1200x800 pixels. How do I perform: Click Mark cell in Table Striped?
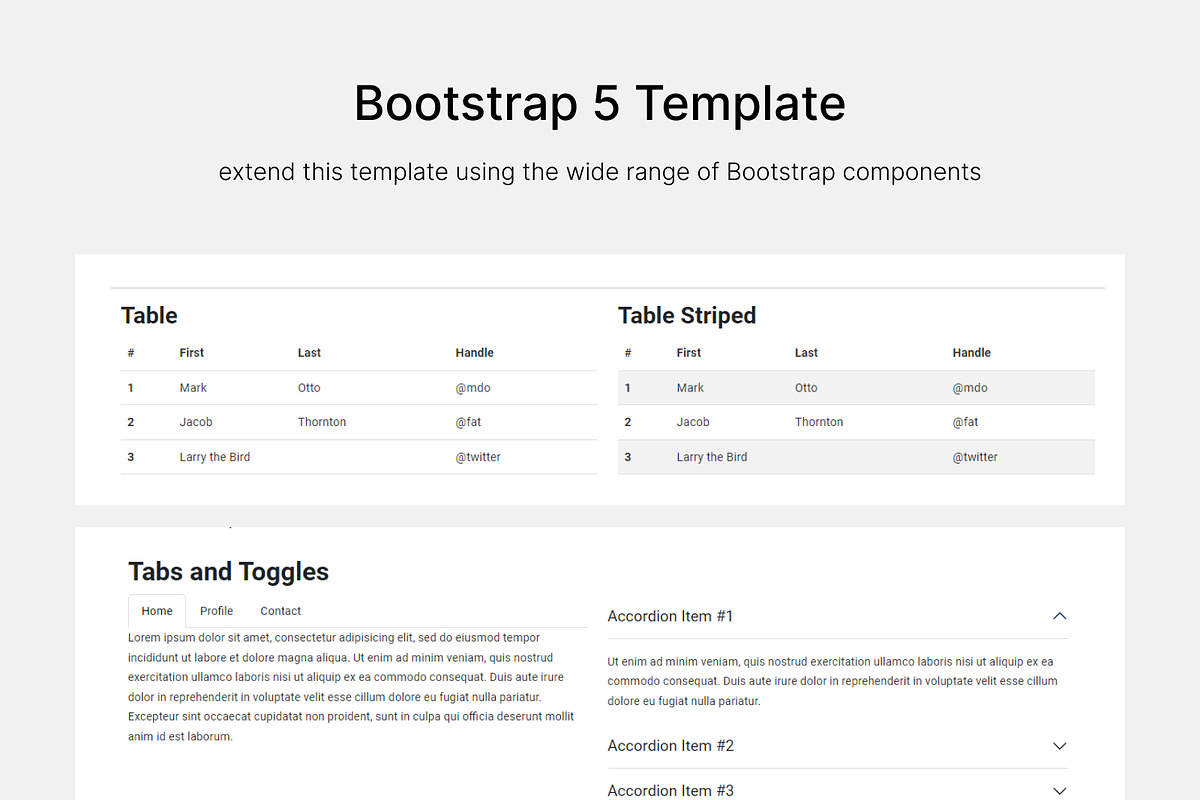click(690, 388)
